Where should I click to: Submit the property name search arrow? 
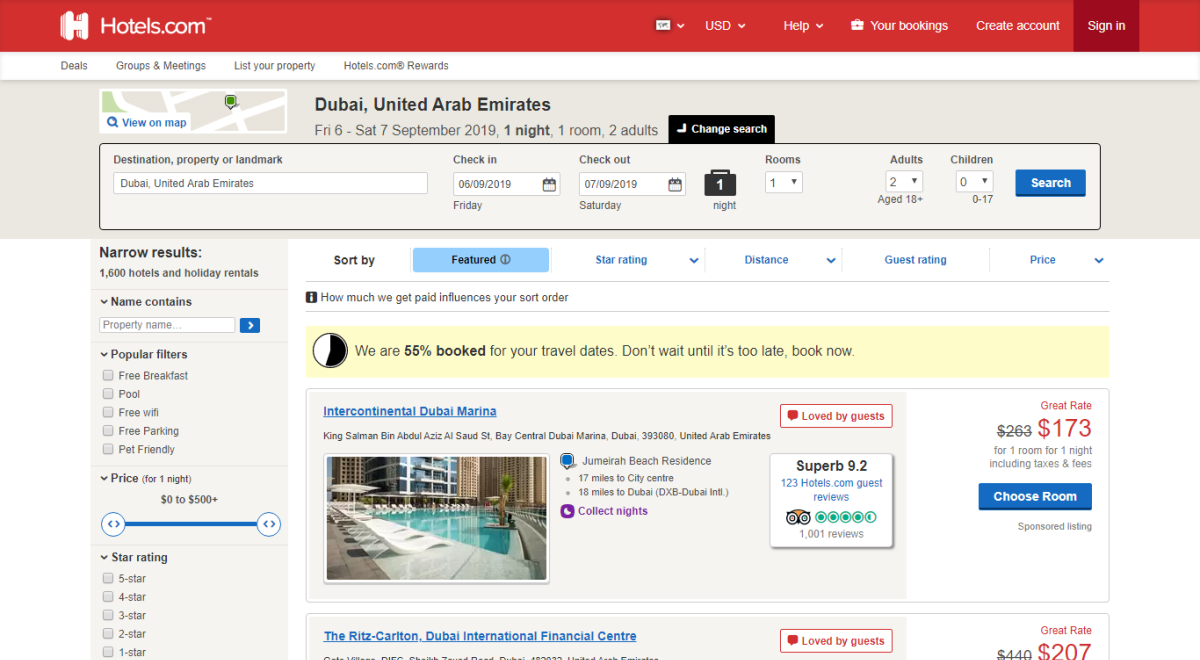pyautogui.click(x=250, y=325)
